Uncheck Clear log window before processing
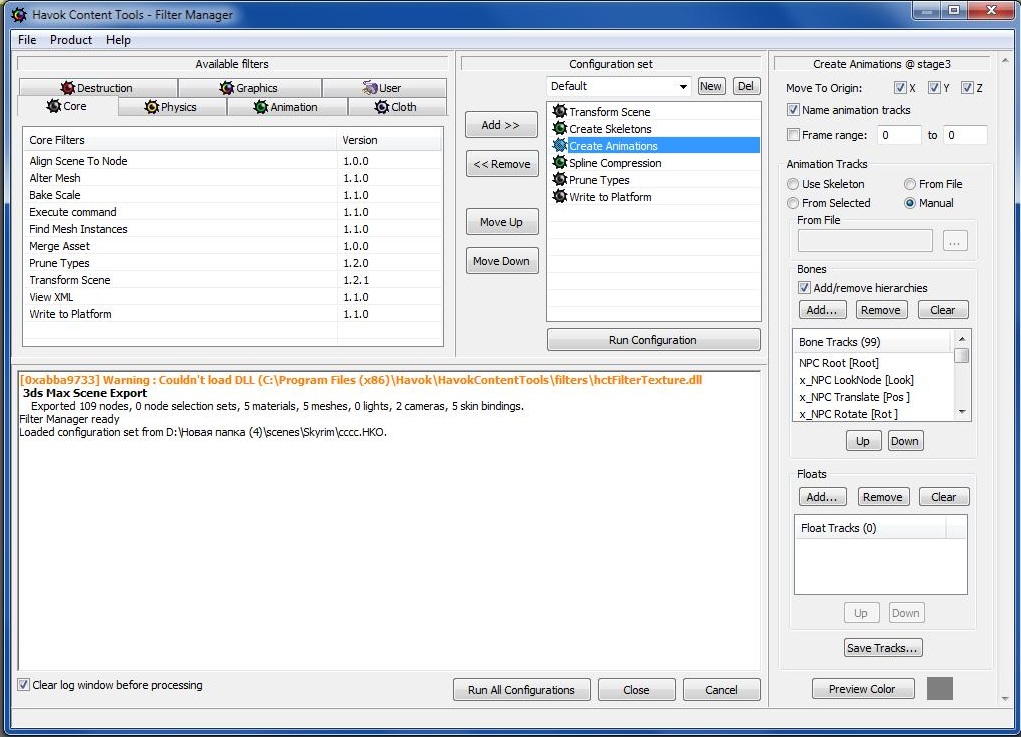Viewport: 1021px width, 737px height. click(x=23, y=685)
